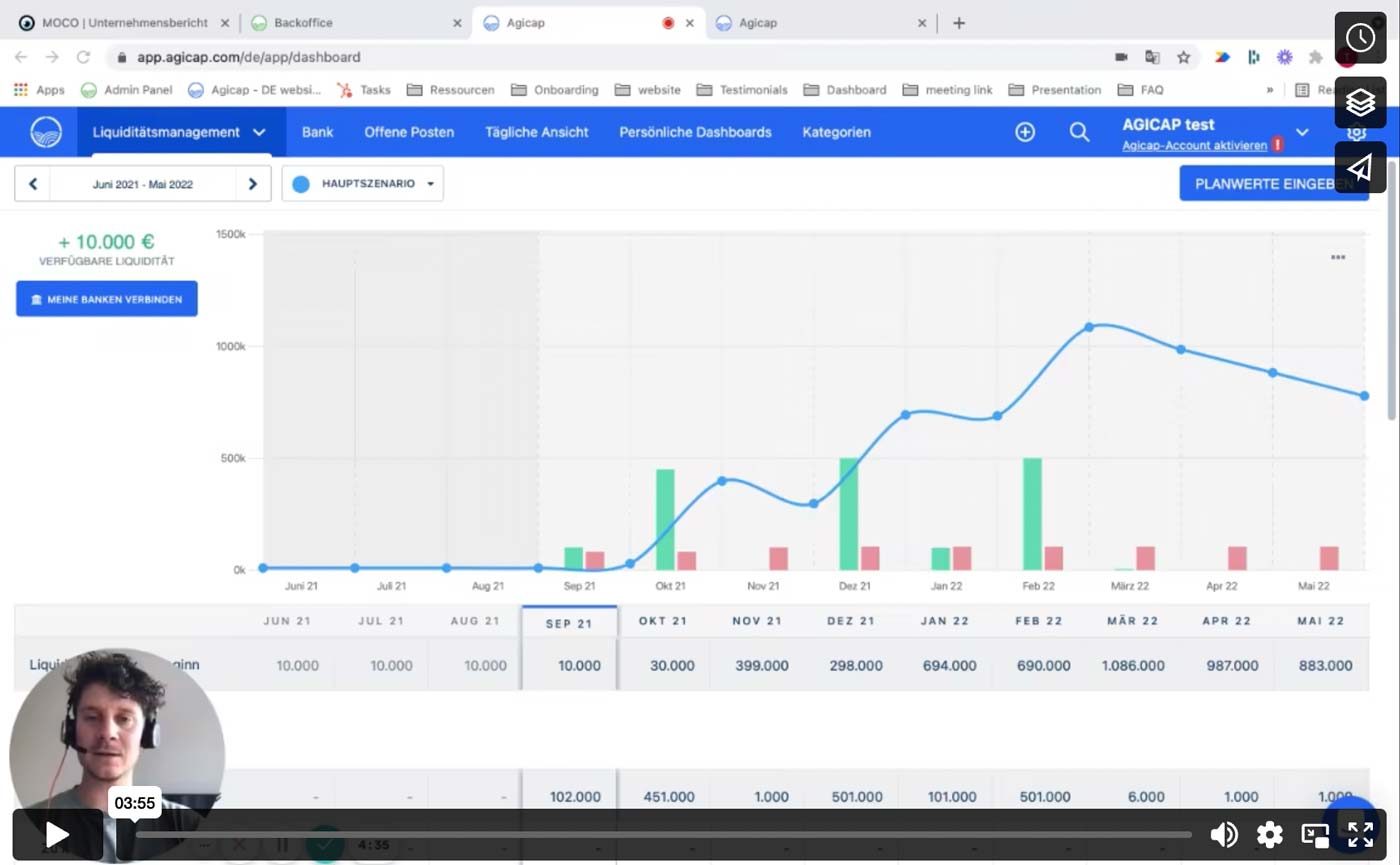Open Persönliche Dashboards
1400x865 pixels.
pyautogui.click(x=695, y=132)
